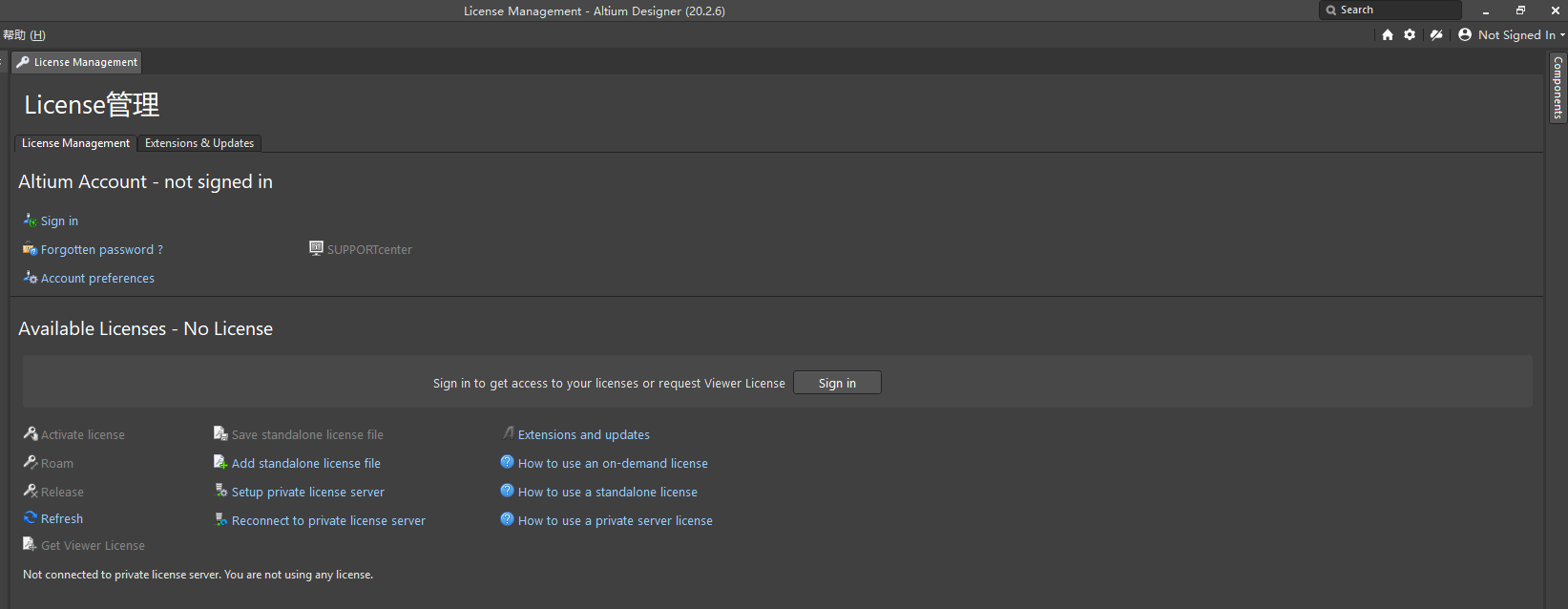This screenshot has width=1568, height=609.
Task: Click the Get Viewer License document icon
Action: click(x=30, y=544)
